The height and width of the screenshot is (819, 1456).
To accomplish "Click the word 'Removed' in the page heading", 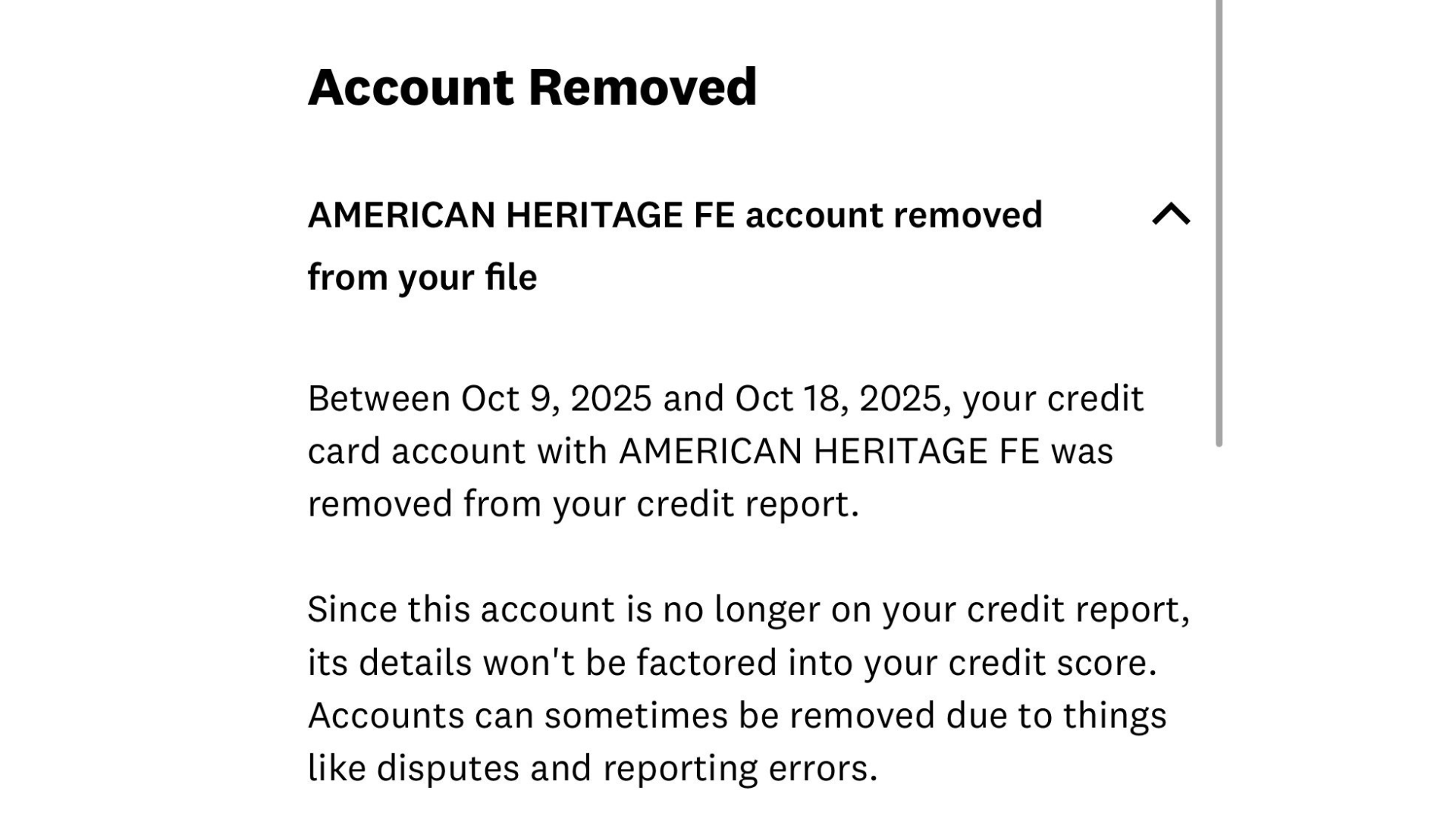I will pyautogui.click(x=642, y=87).
